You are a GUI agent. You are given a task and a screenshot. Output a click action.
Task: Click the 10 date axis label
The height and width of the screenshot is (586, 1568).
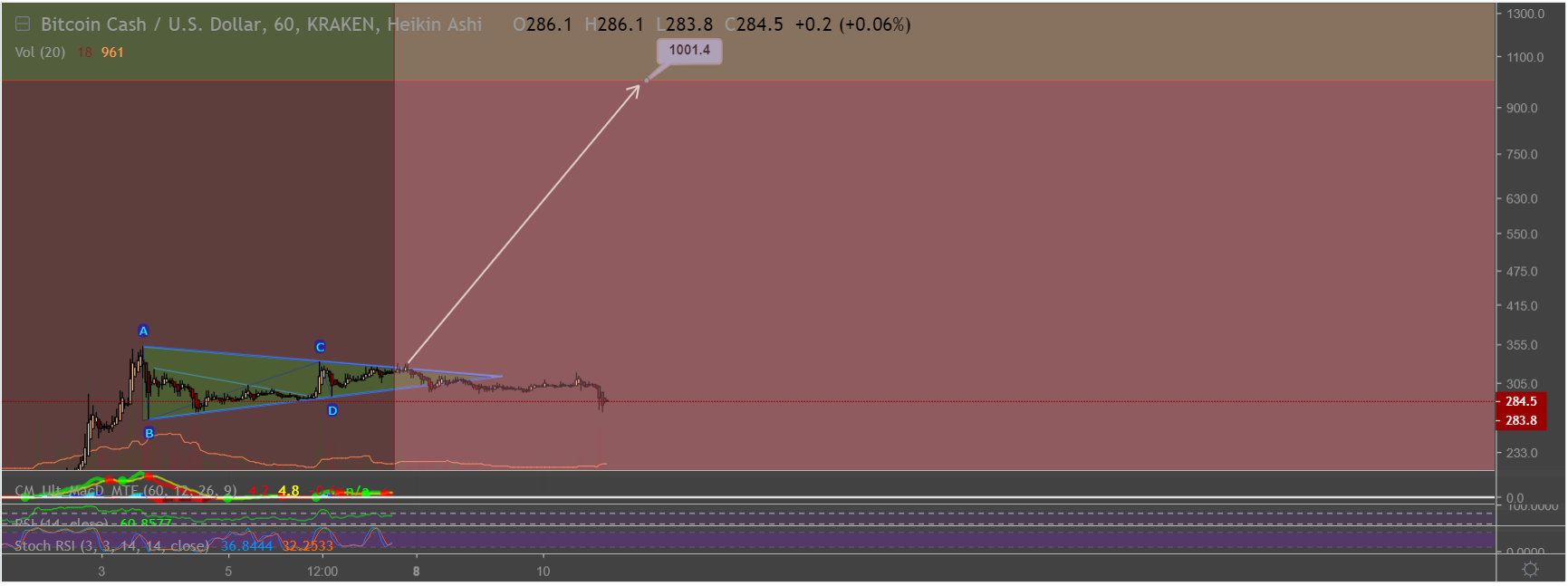click(x=544, y=572)
